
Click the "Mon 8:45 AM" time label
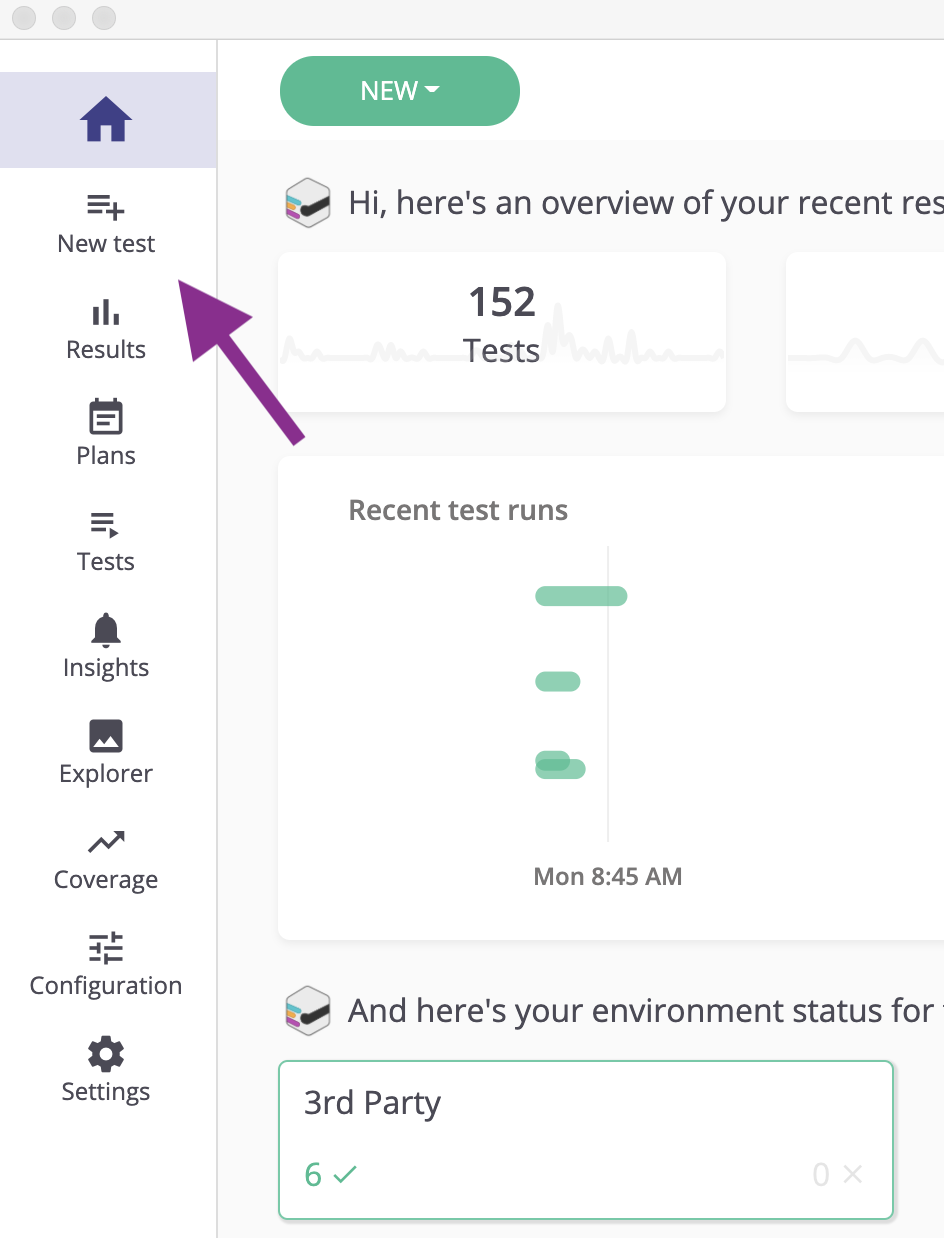point(608,877)
